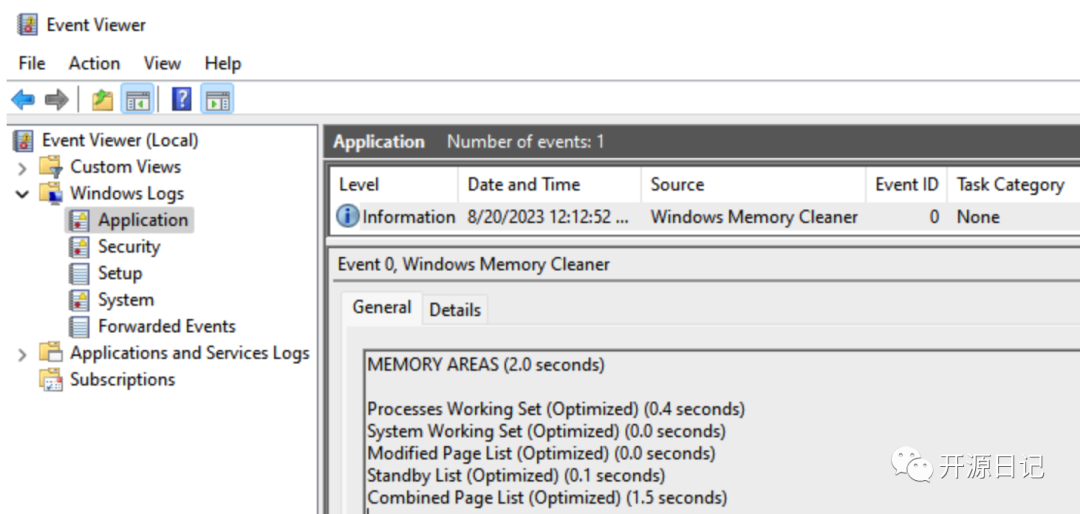This screenshot has height=514, width=1080.
Task: Click the blue Help question mark icon
Action: pos(182,100)
